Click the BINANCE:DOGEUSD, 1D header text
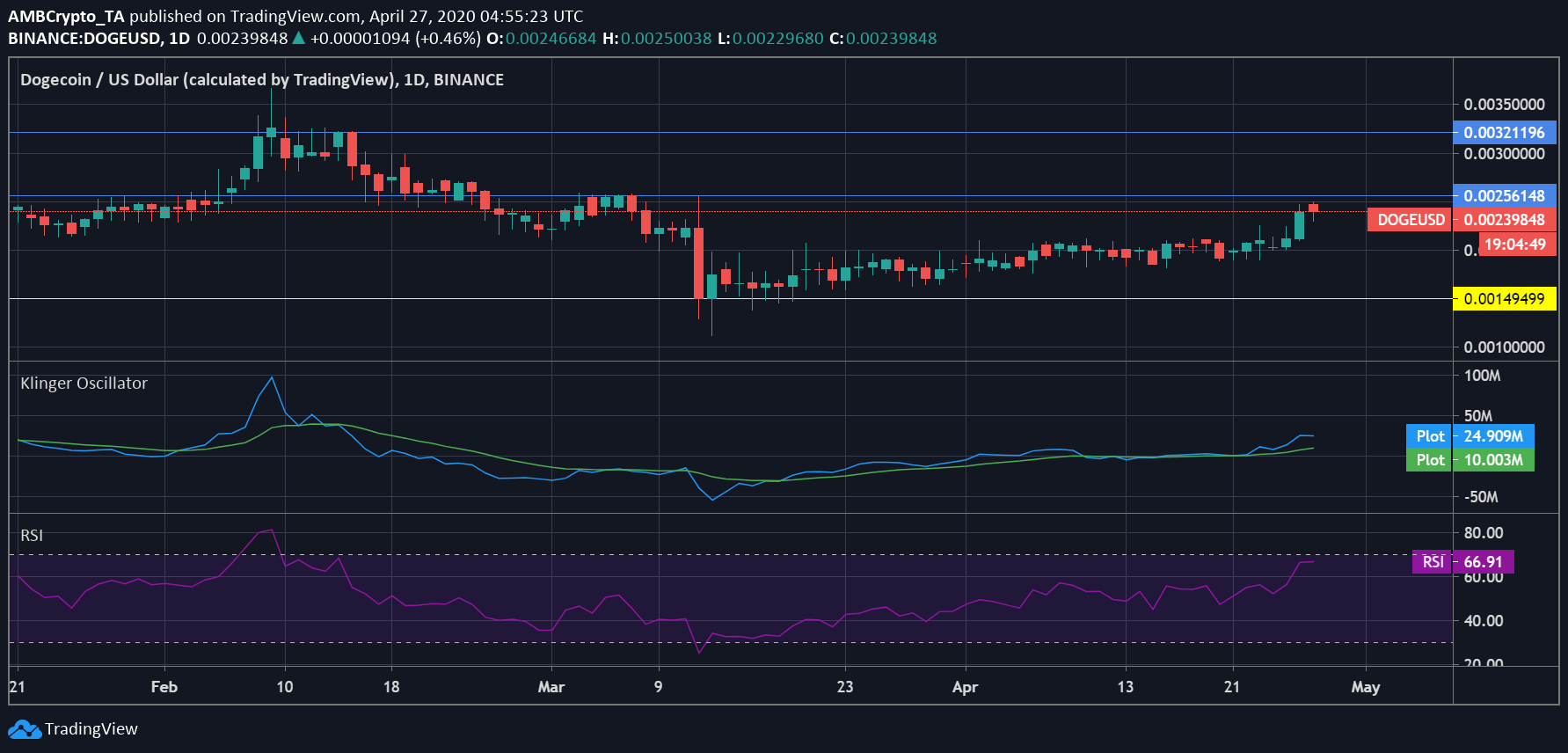The image size is (1568, 753). coord(98,39)
